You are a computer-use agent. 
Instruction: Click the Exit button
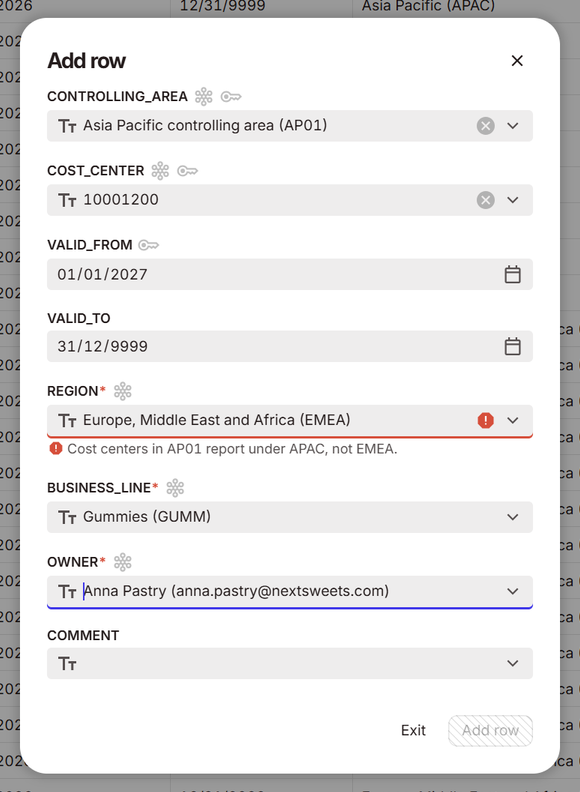(413, 730)
